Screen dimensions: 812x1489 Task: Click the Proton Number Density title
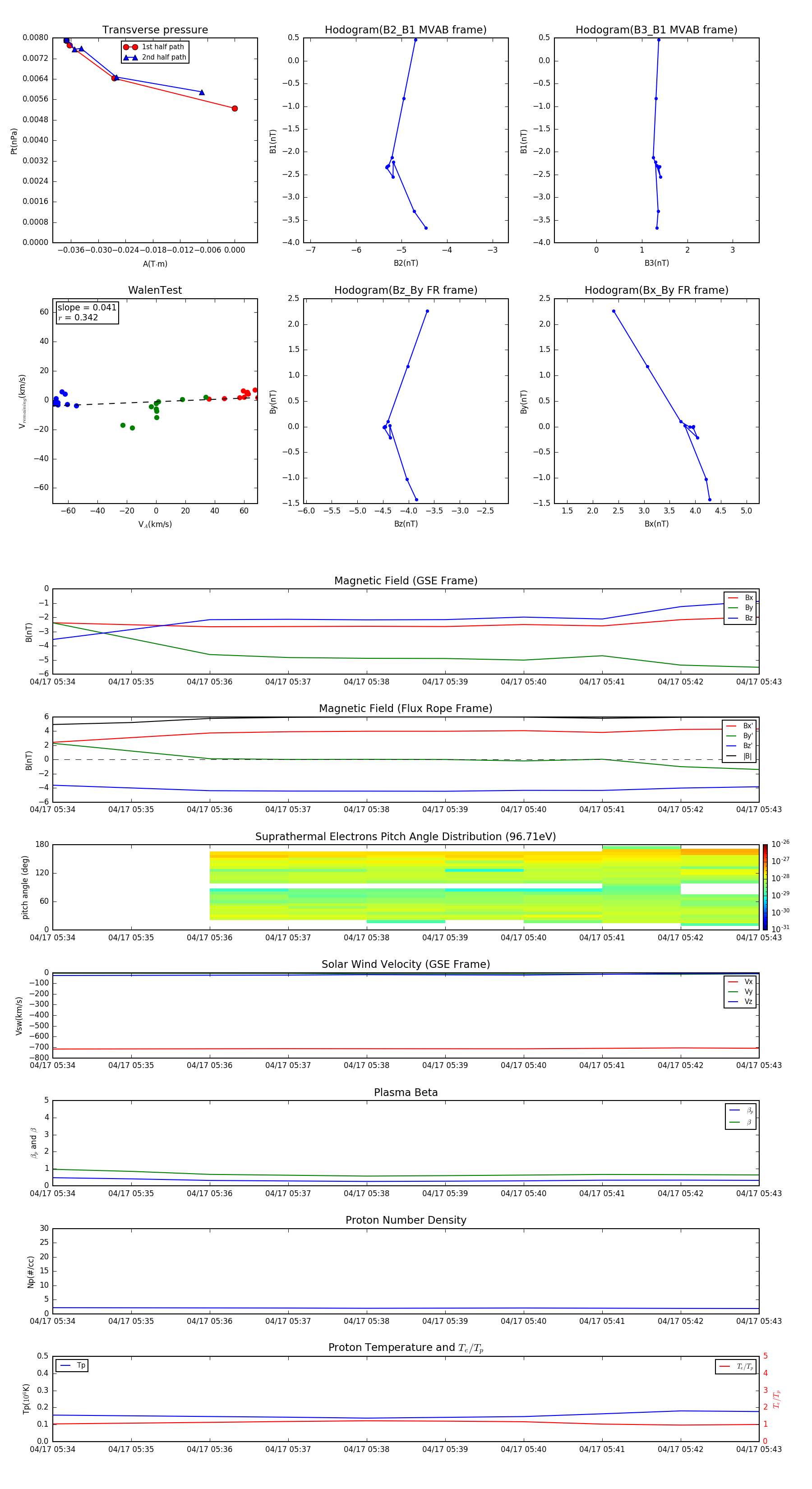point(405,1220)
